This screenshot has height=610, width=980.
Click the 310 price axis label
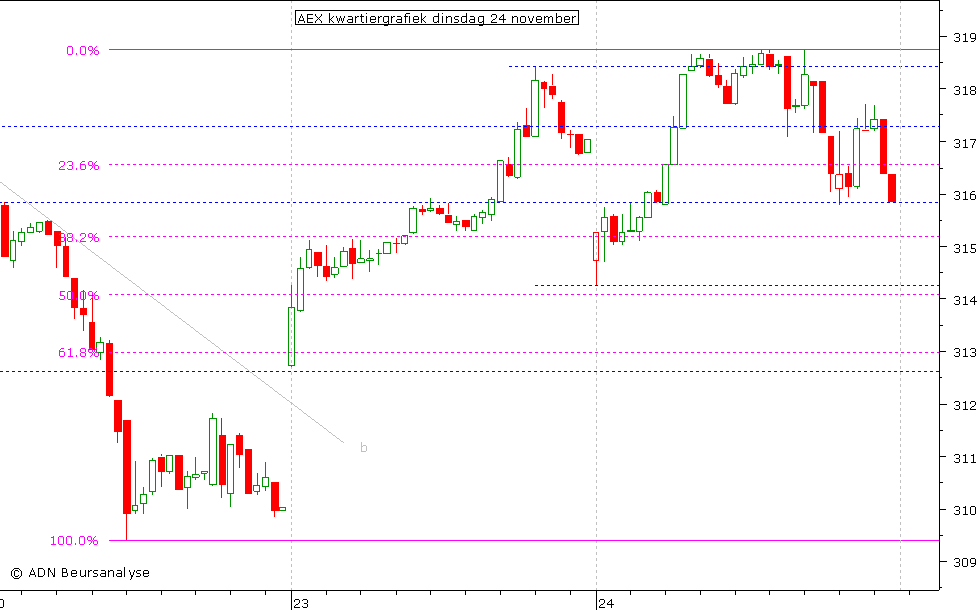pos(964,511)
